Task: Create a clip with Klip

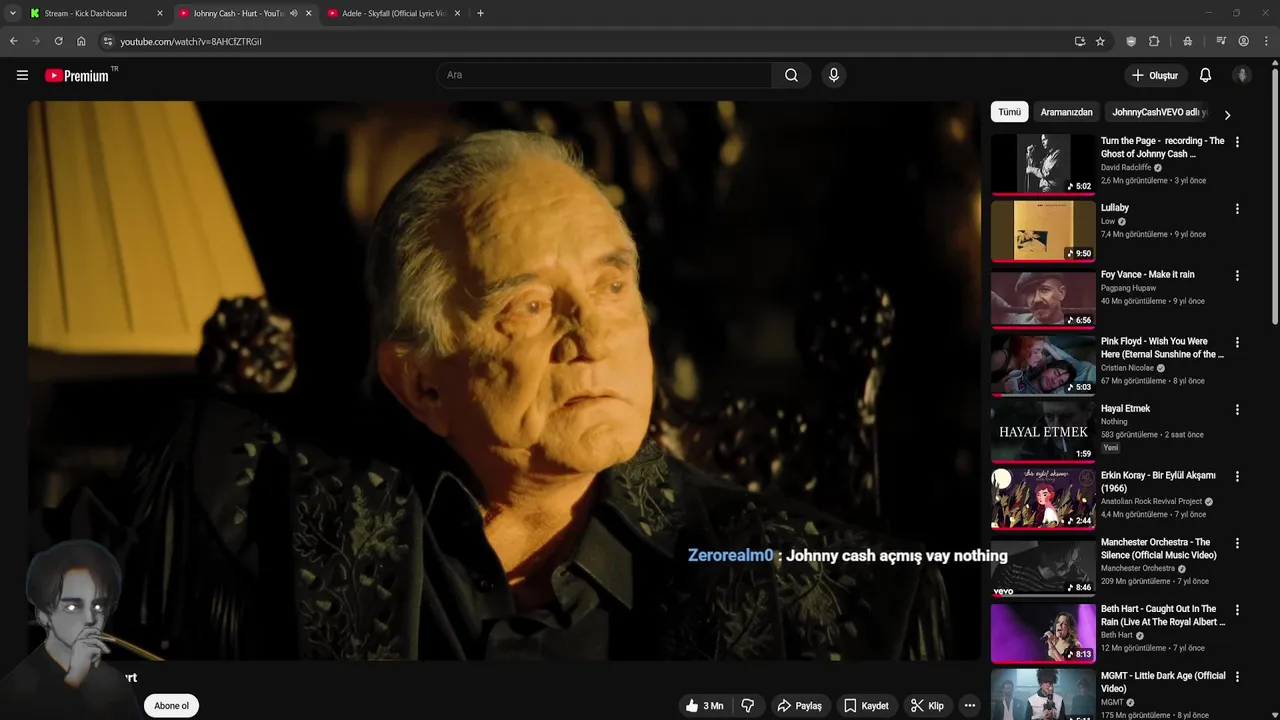Action: point(926,705)
